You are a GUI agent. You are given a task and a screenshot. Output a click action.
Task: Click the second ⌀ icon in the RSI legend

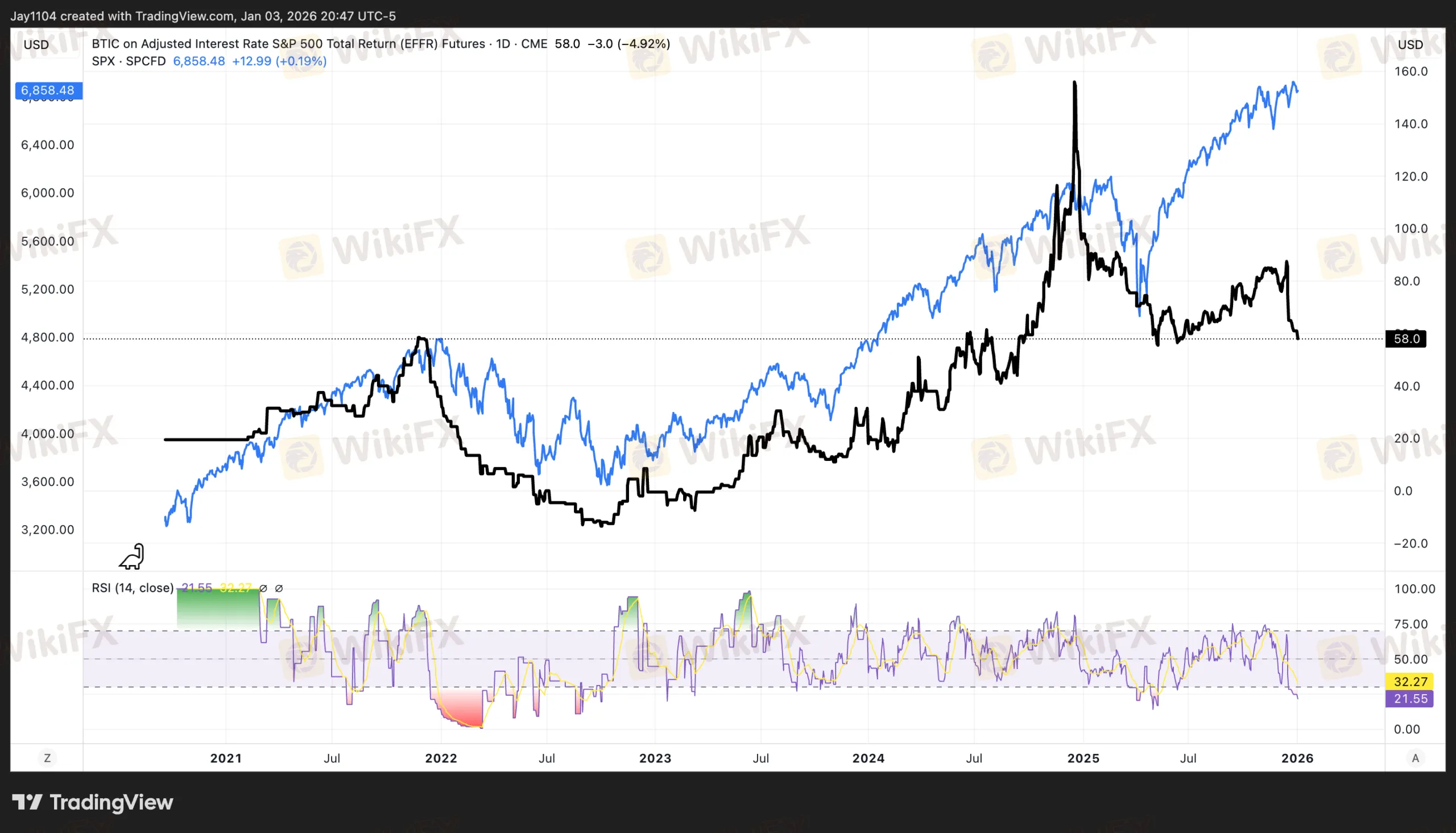pyautogui.click(x=279, y=588)
